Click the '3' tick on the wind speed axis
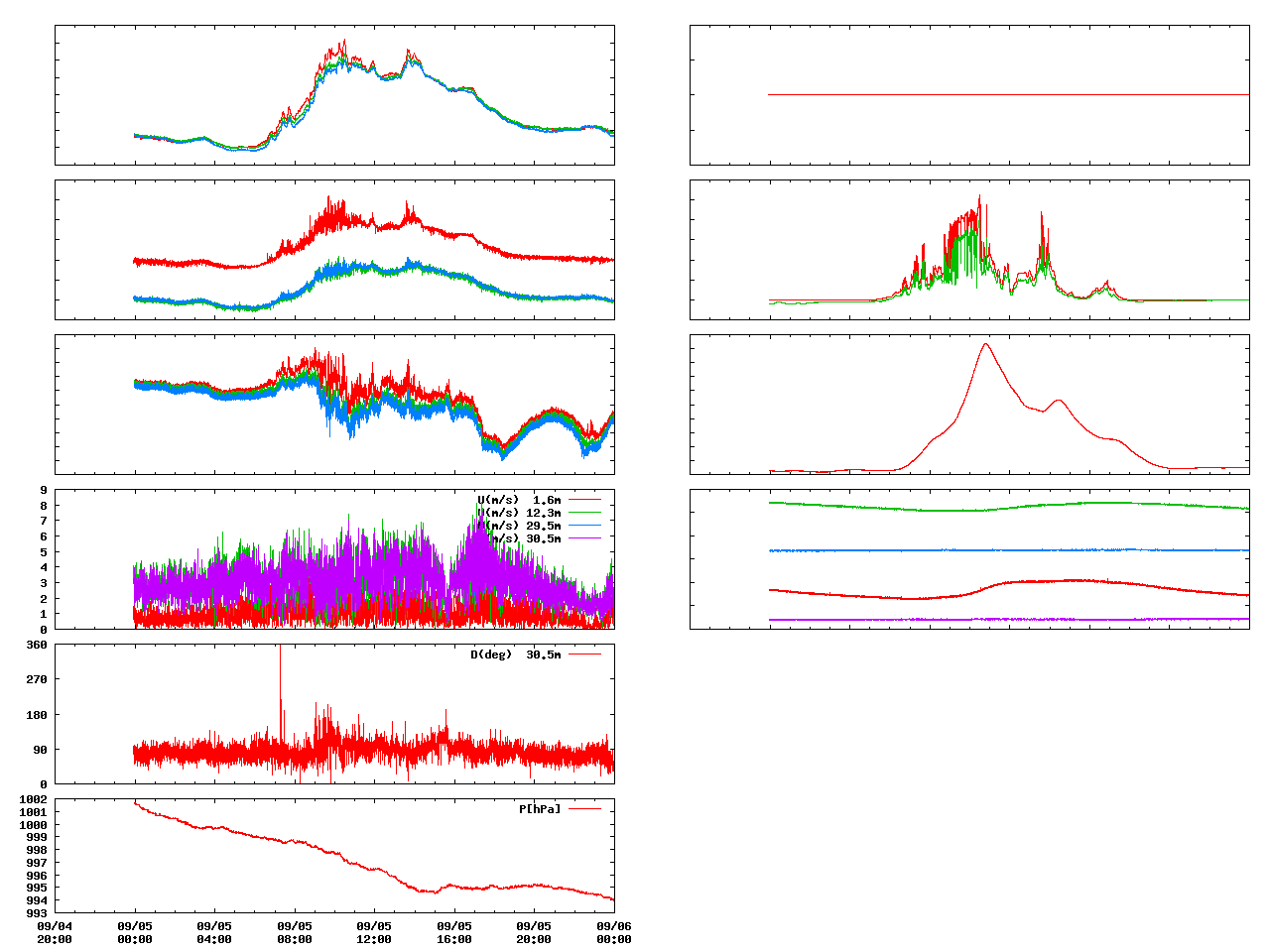 44,583
